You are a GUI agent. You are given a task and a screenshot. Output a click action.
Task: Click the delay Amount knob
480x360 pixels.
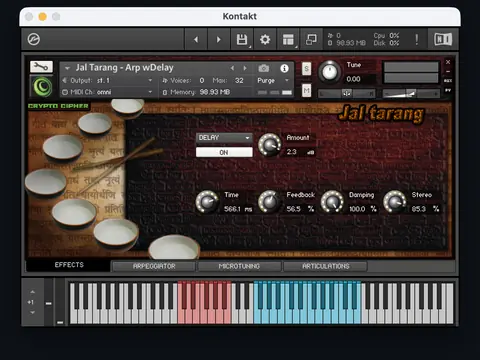(269, 144)
